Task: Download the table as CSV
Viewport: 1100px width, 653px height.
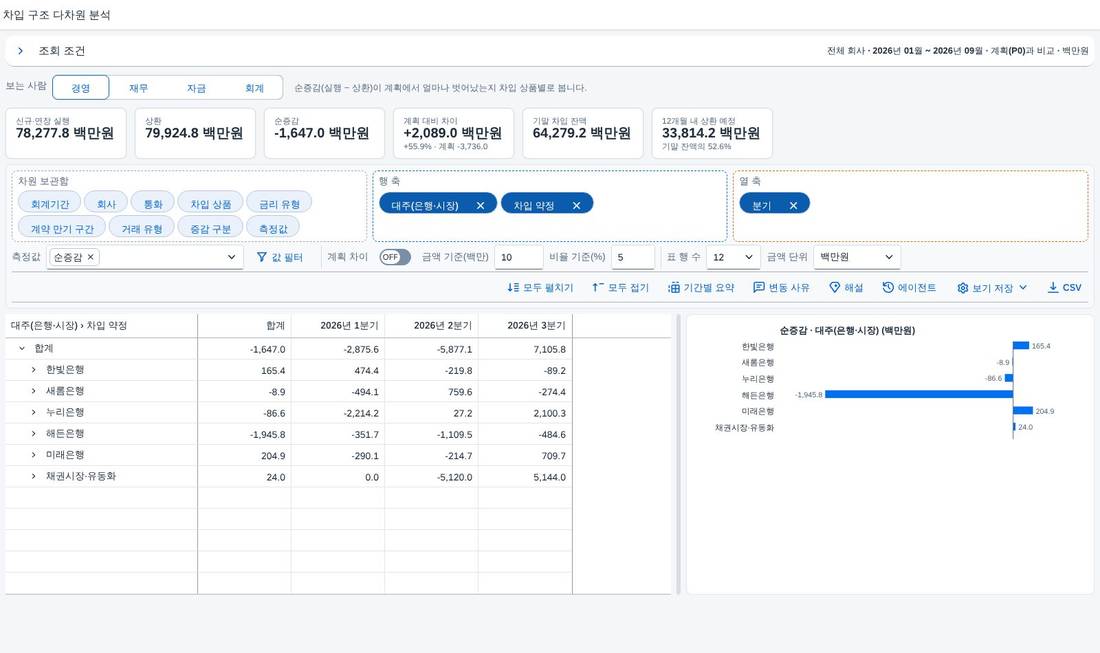Action: (1064, 288)
